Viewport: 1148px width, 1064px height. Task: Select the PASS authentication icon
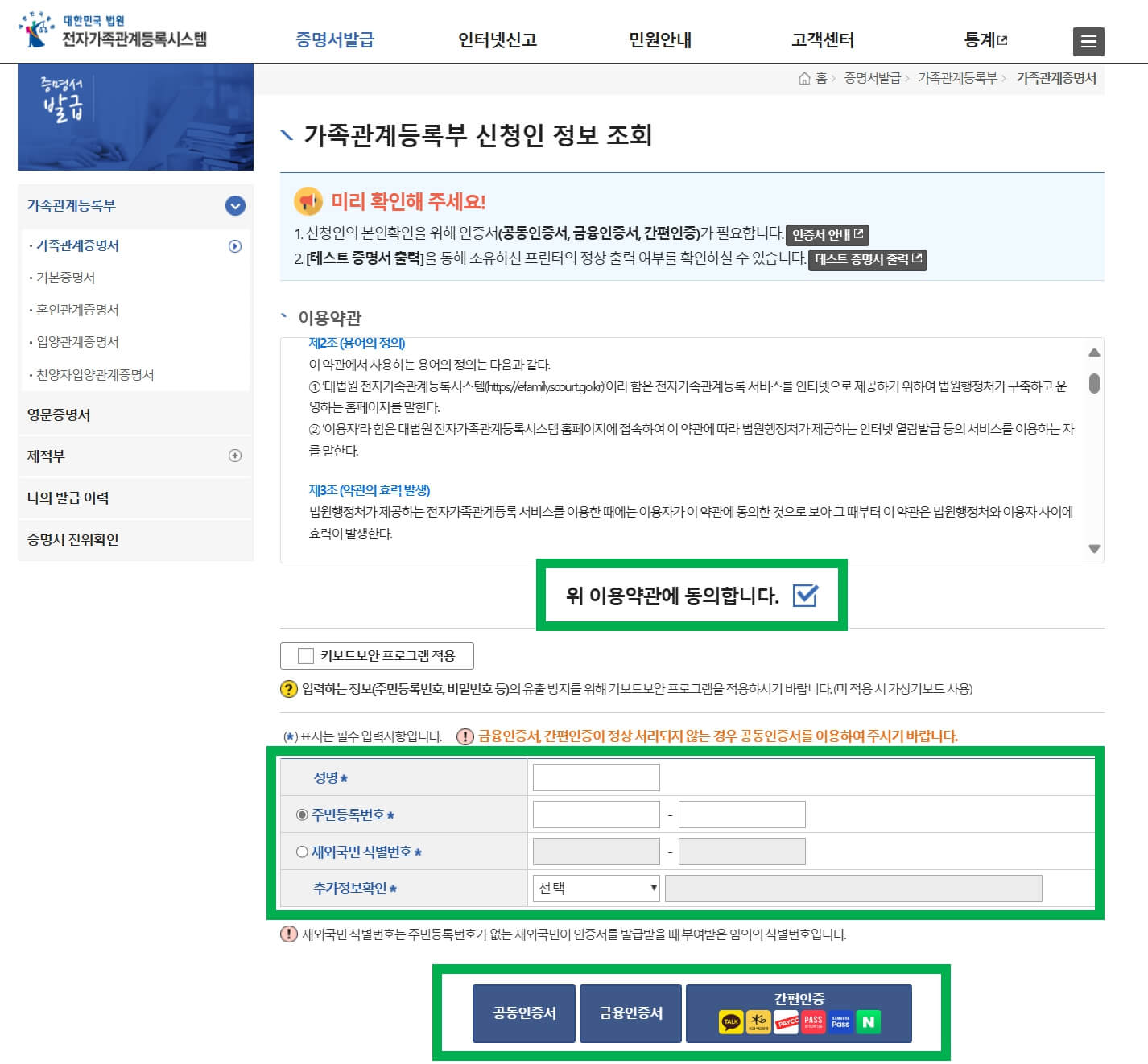[811, 1021]
